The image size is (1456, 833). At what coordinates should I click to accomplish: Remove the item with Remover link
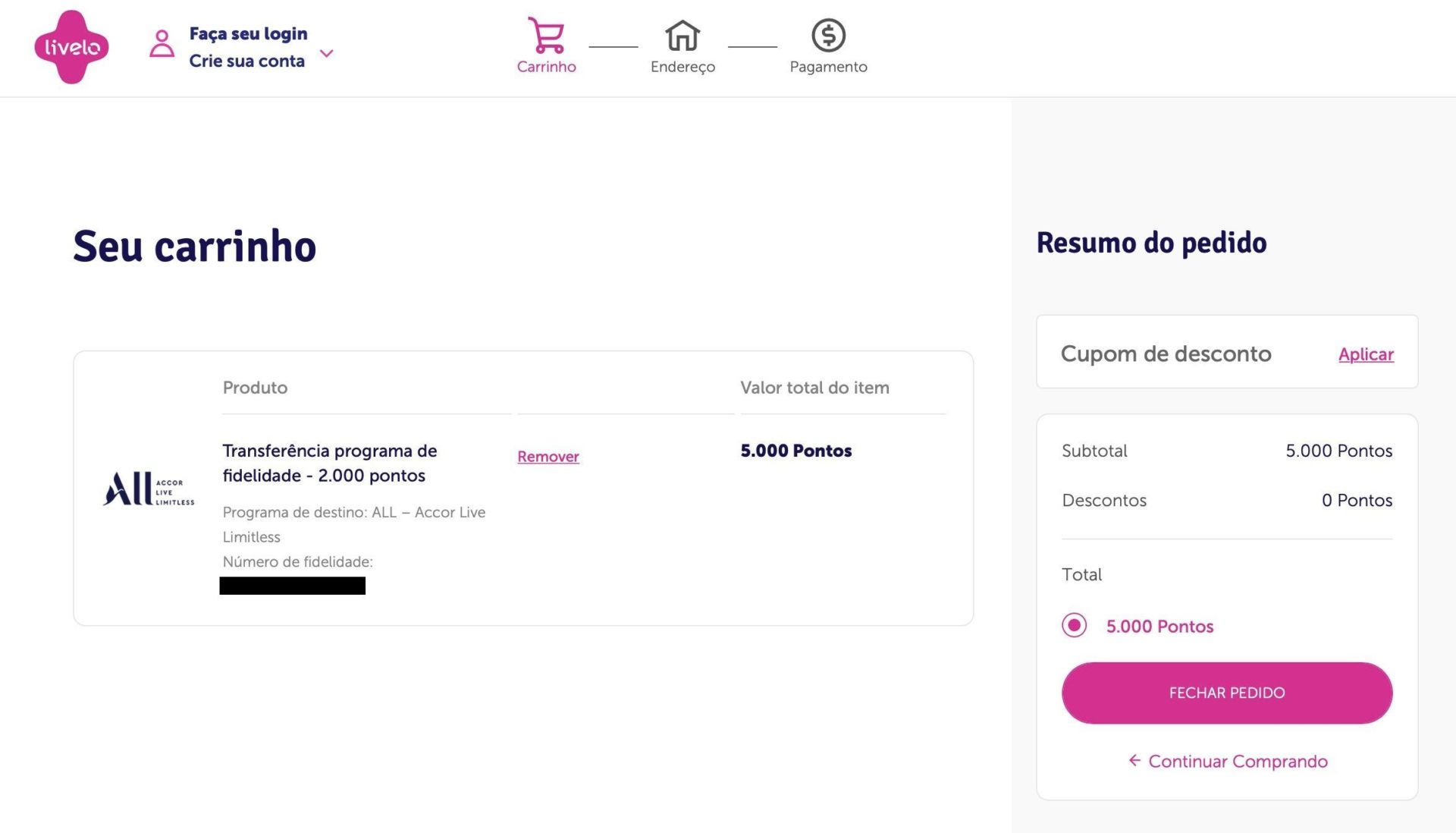pyautogui.click(x=548, y=456)
